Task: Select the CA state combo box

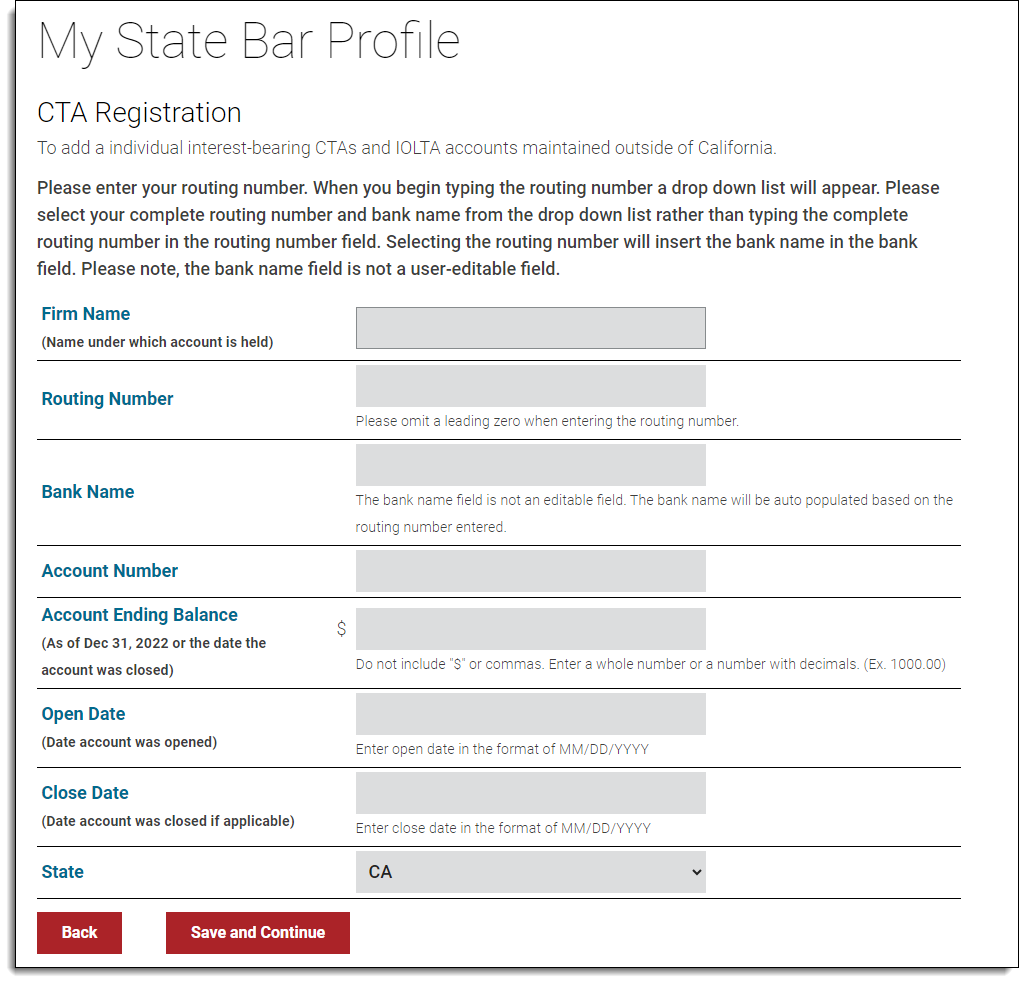Action: coord(530,871)
